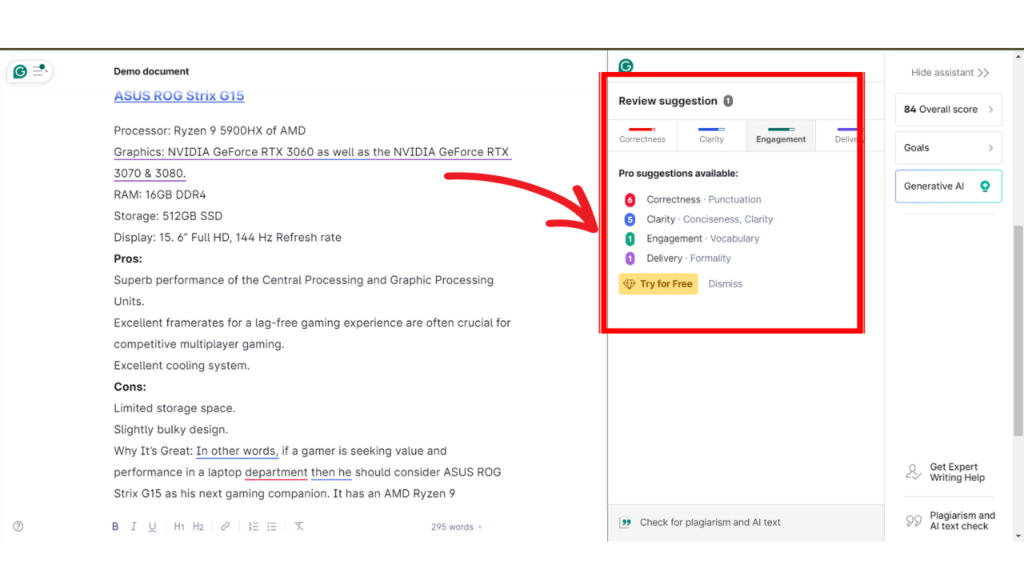Screen dimensions: 1024x576
Task: Switch to the Clarity tab
Action: point(711,135)
